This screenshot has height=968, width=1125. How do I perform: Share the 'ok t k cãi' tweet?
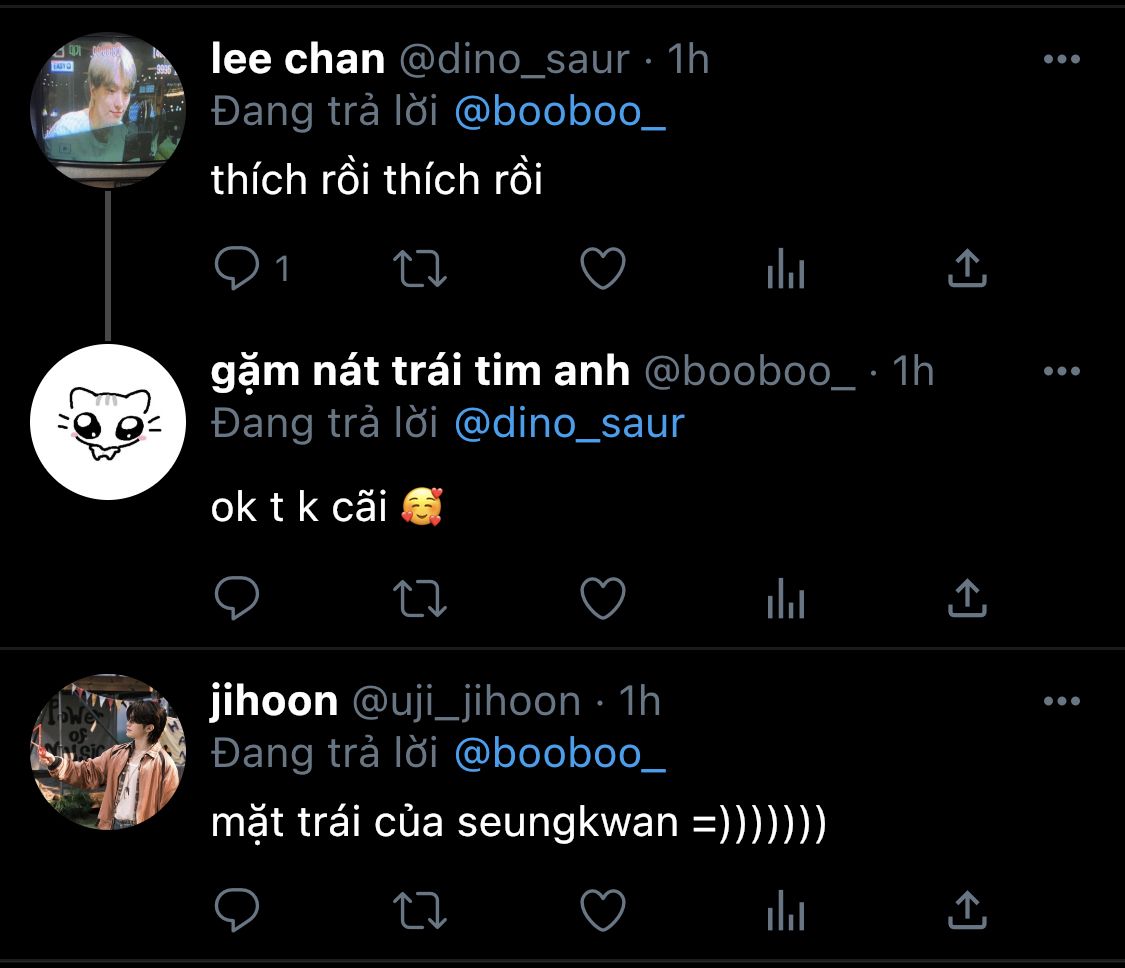click(x=967, y=598)
